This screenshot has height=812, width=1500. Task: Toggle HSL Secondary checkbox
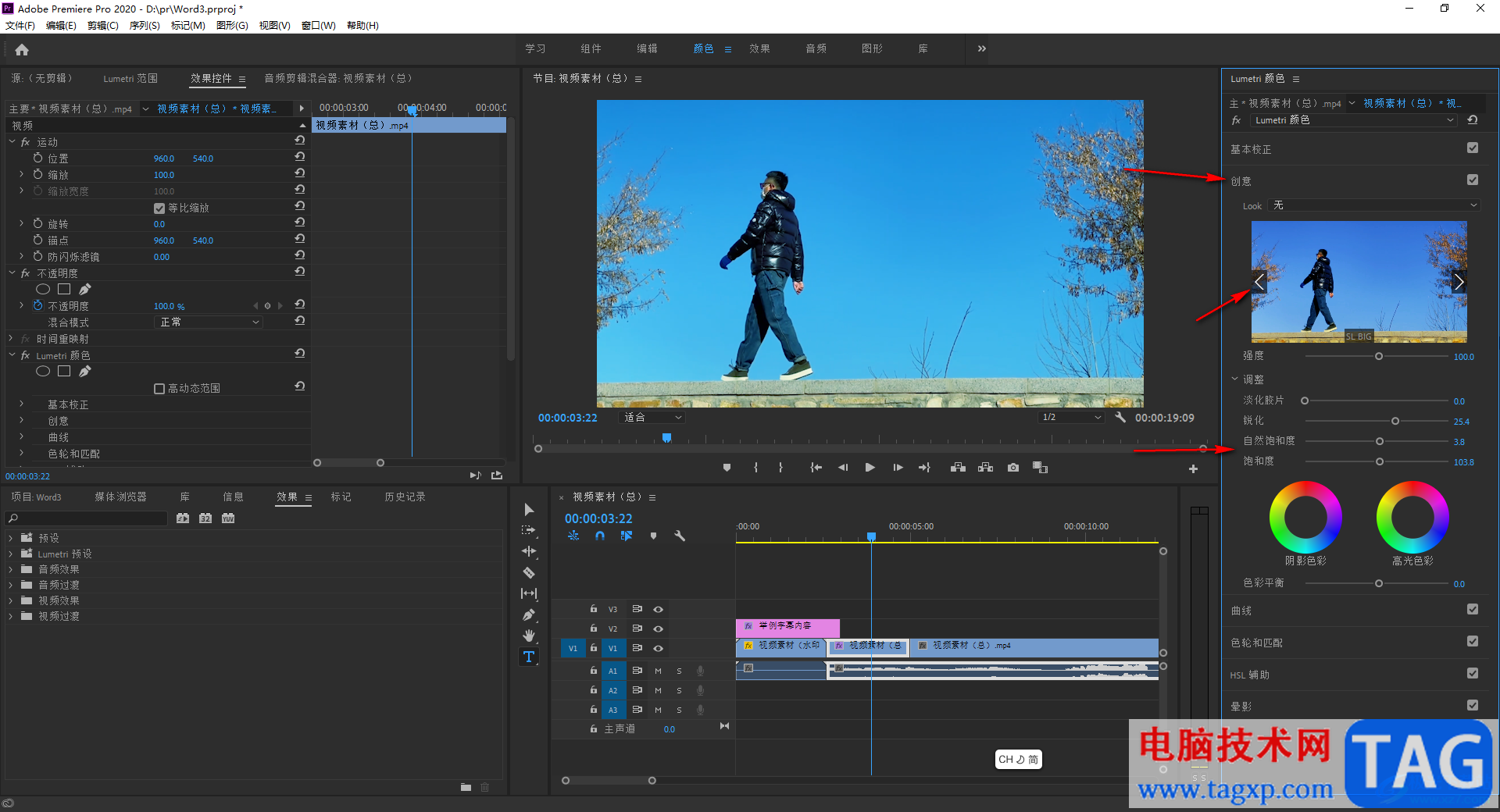click(x=1473, y=674)
